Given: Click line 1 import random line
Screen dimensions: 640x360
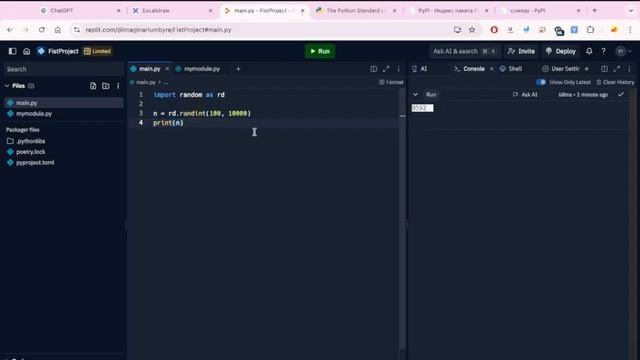Looking at the screenshot, I should pos(189,94).
